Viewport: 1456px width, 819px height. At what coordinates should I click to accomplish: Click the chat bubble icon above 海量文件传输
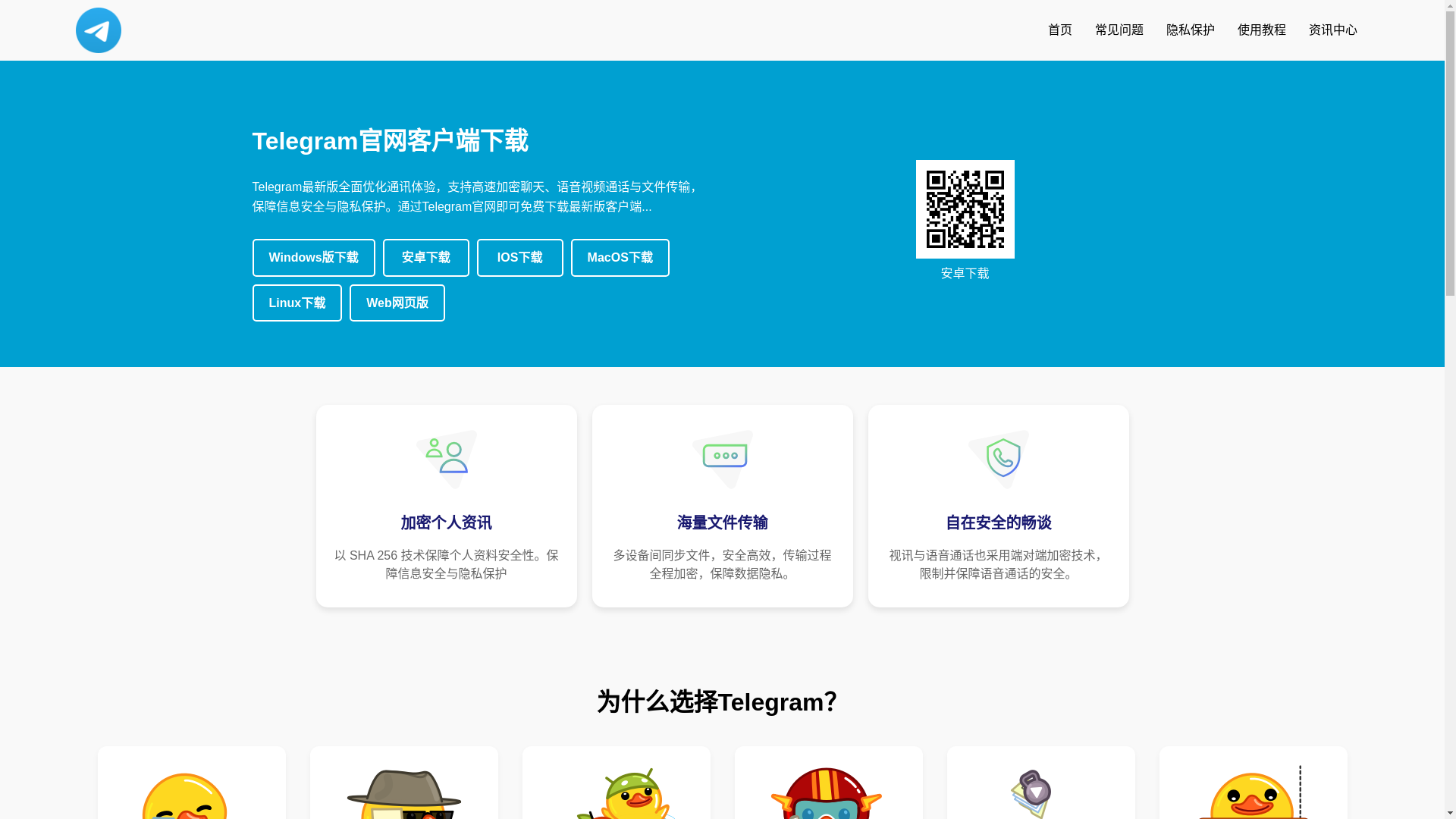click(x=723, y=460)
